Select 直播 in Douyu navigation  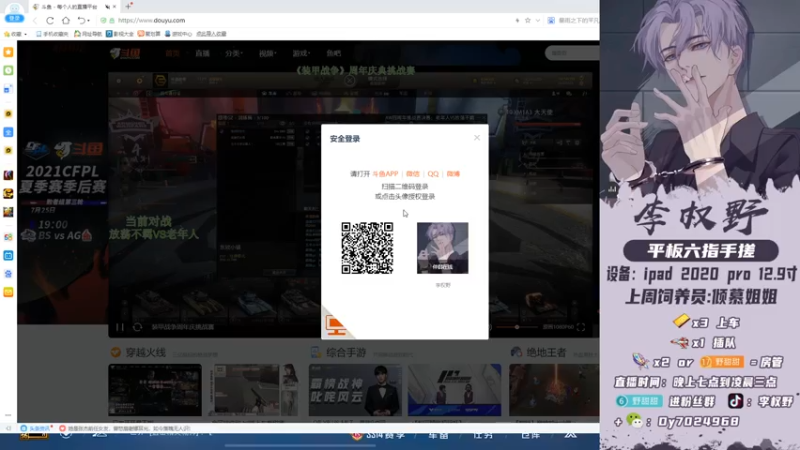point(203,53)
